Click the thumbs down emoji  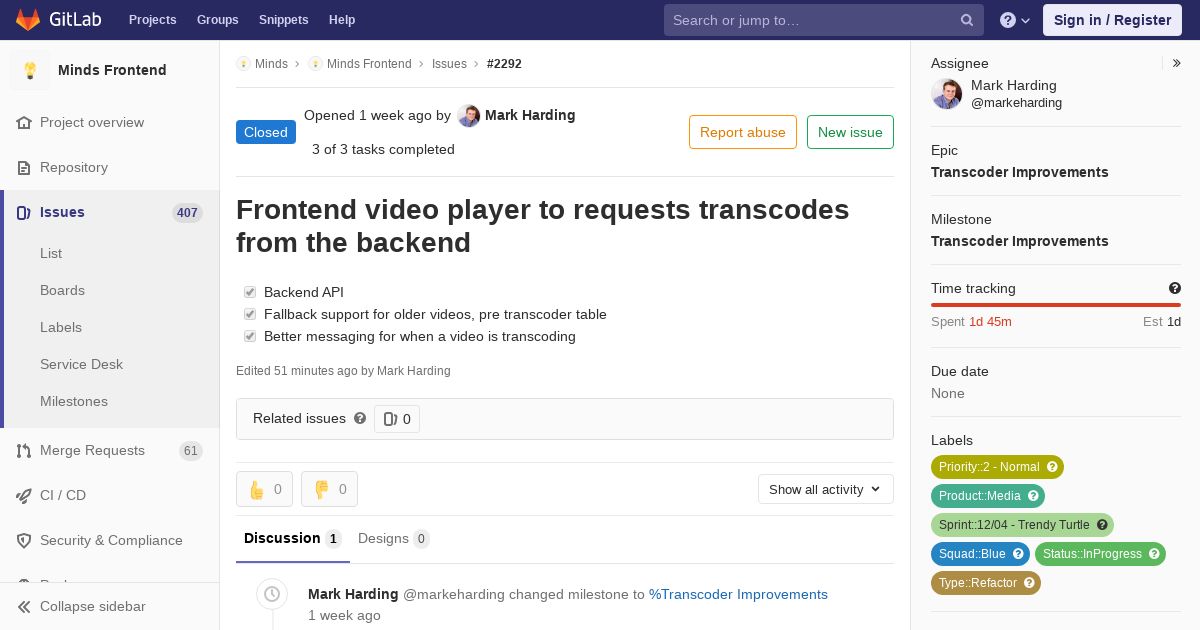321,489
